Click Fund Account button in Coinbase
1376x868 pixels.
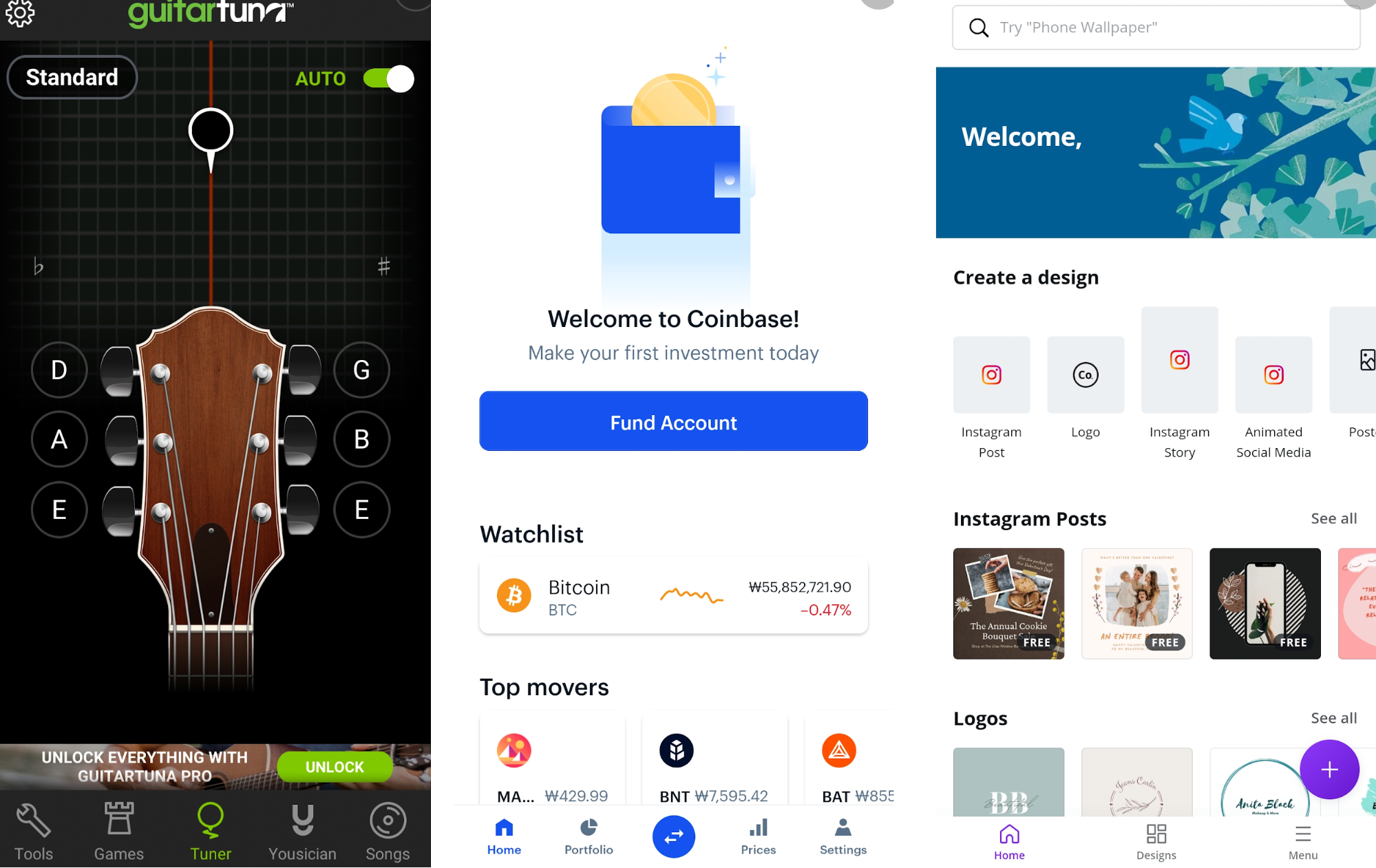click(673, 421)
